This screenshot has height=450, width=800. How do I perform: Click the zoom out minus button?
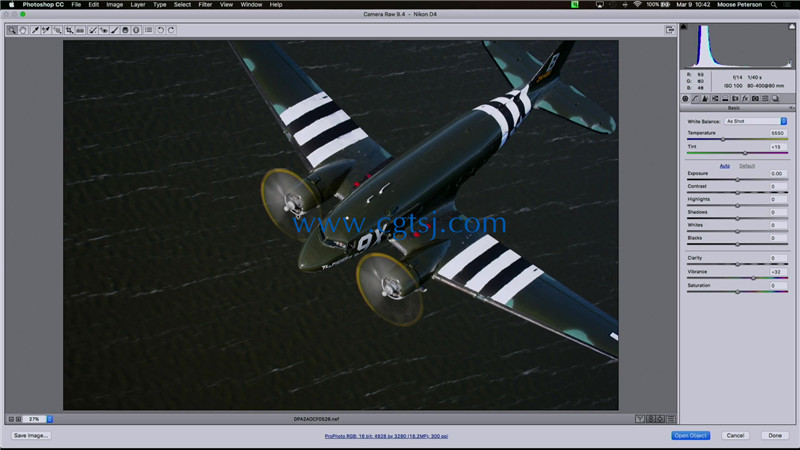click(x=11, y=419)
